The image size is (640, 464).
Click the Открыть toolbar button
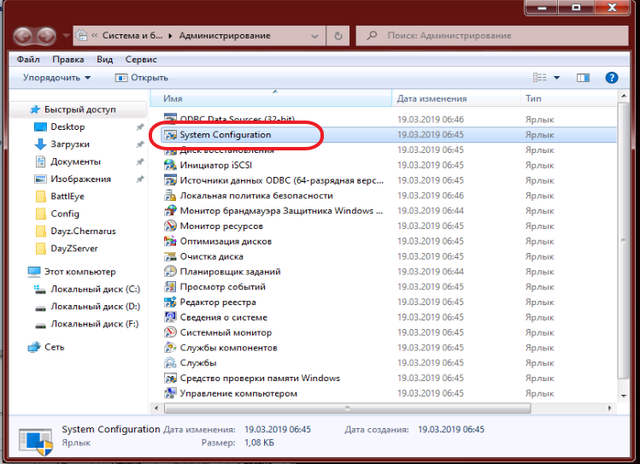point(142,78)
